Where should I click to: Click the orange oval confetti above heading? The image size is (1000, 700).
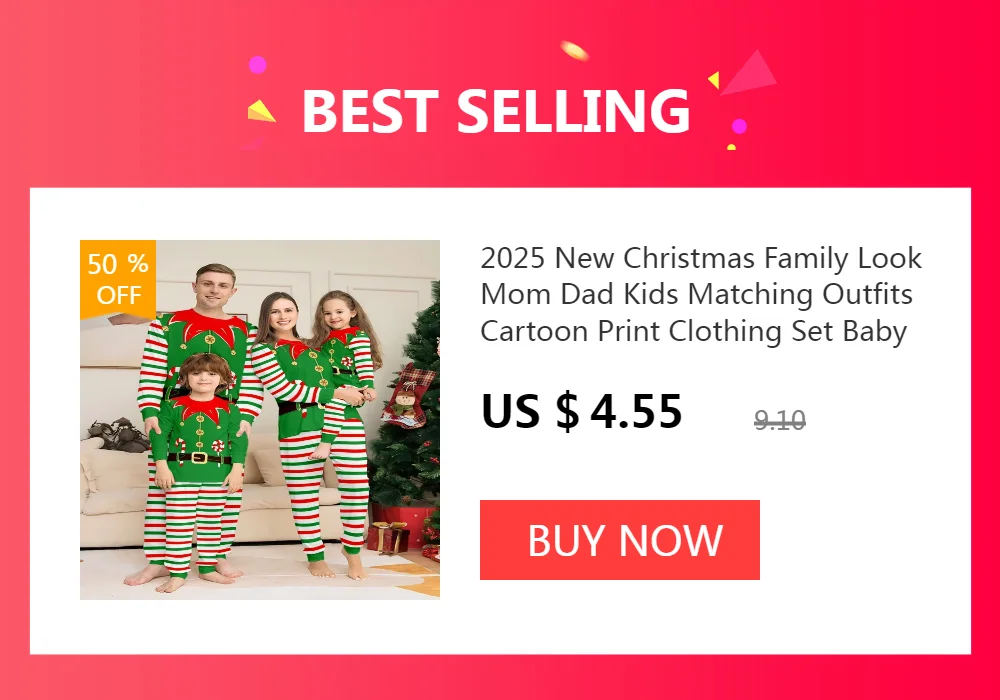[x=574, y=50]
